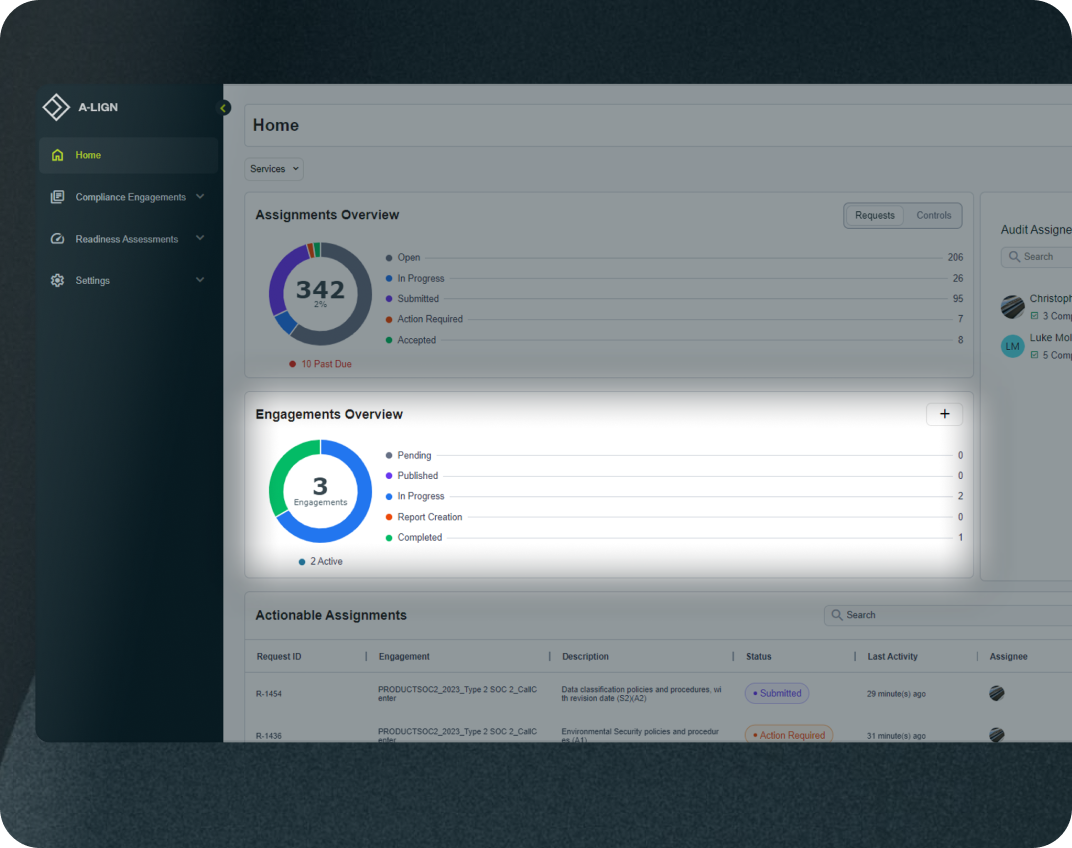Open Settings menu item
Screen dimensions: 1072x848
[x=129, y=280]
